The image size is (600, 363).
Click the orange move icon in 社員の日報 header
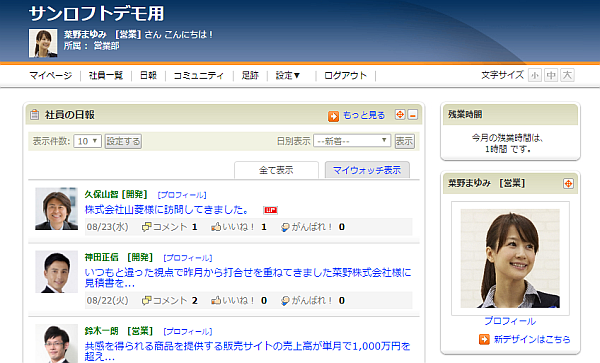click(400, 114)
